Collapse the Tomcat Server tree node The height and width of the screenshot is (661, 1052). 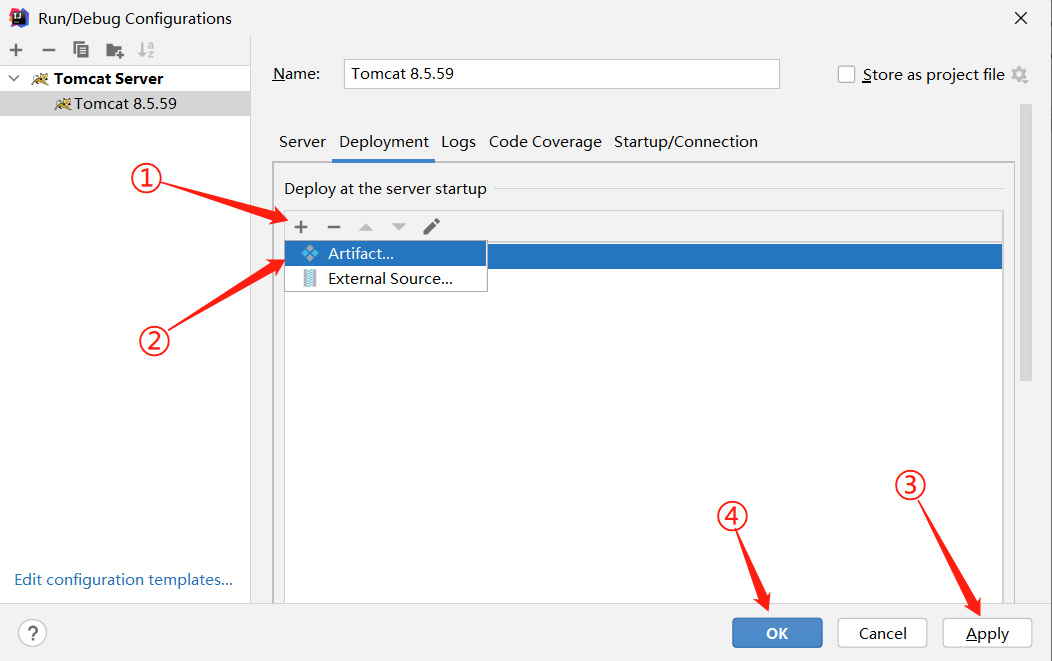pyautogui.click(x=14, y=79)
